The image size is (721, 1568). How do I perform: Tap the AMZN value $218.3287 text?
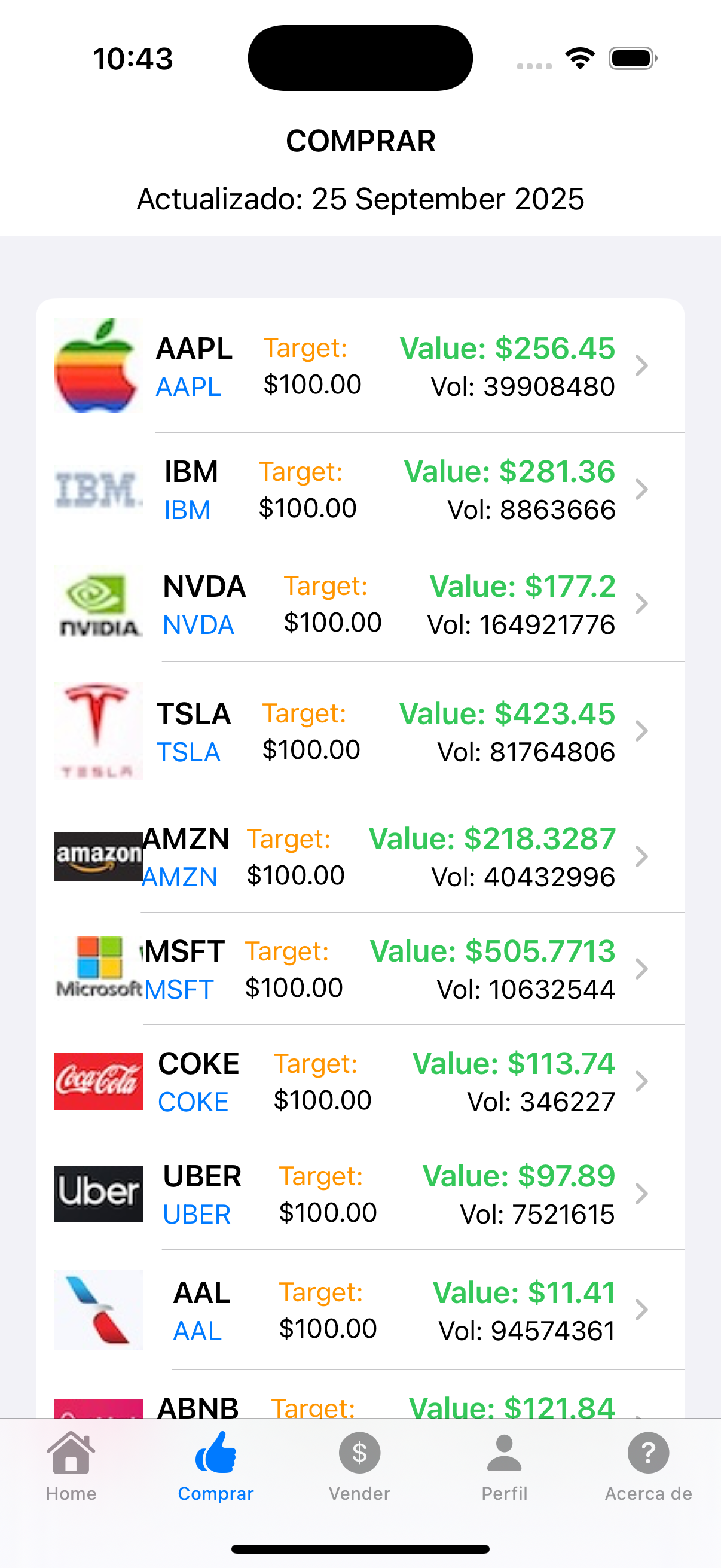[x=492, y=839]
